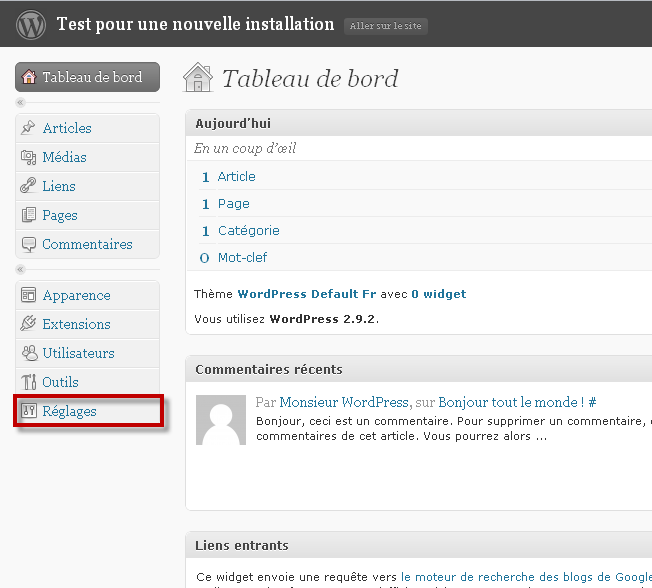Collapse the menu using the arrow under Tableau de bord
This screenshot has width=652, height=588.
(x=20, y=102)
